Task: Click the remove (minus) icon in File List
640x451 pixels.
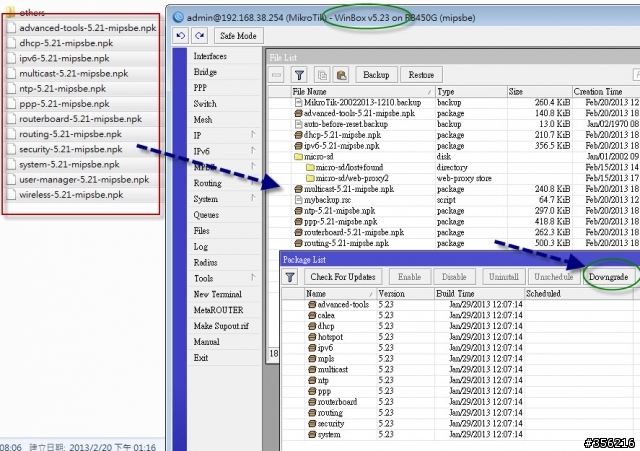Action: click(277, 75)
